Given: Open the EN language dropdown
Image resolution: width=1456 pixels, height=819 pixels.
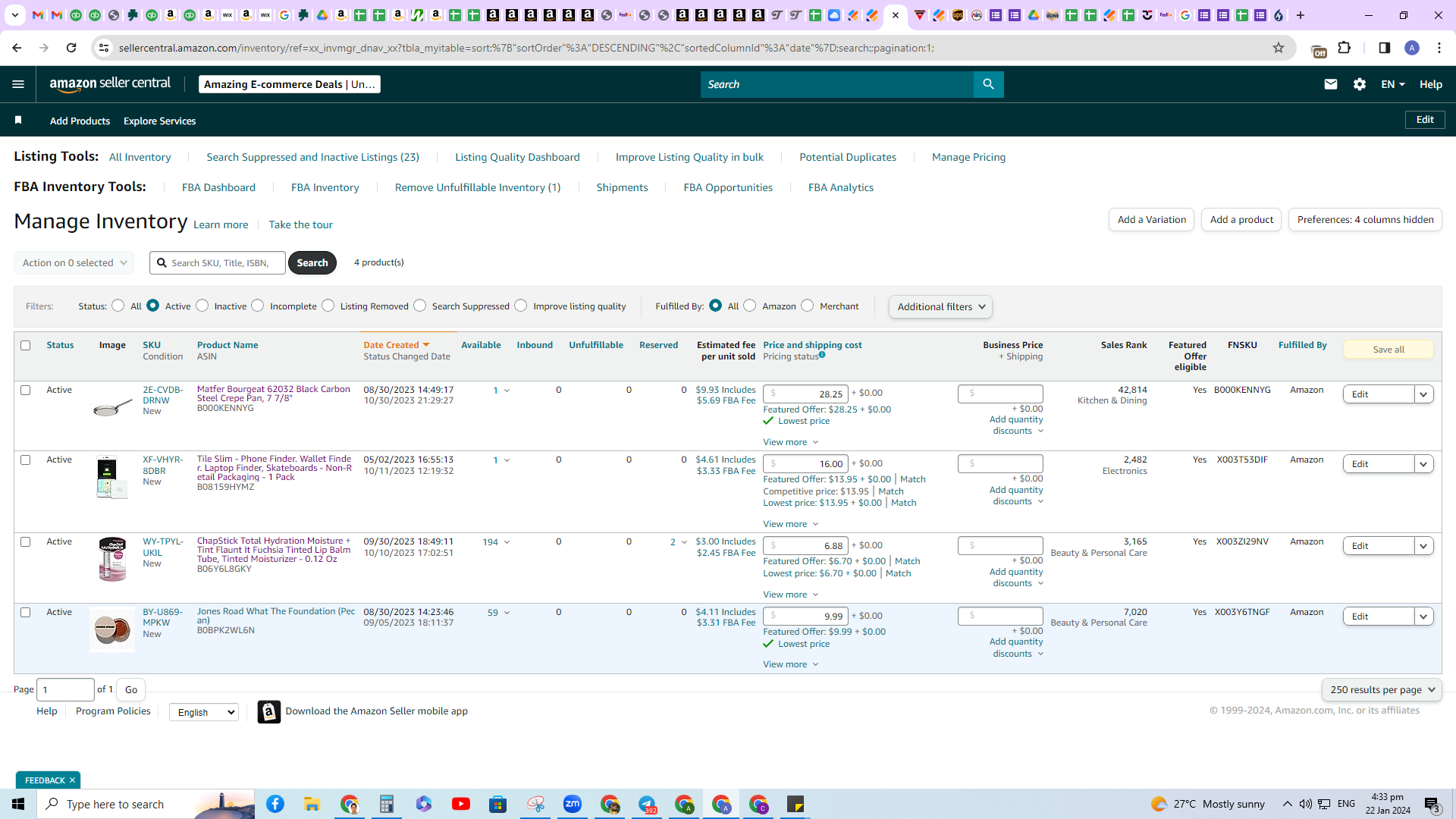Looking at the screenshot, I should [1393, 84].
